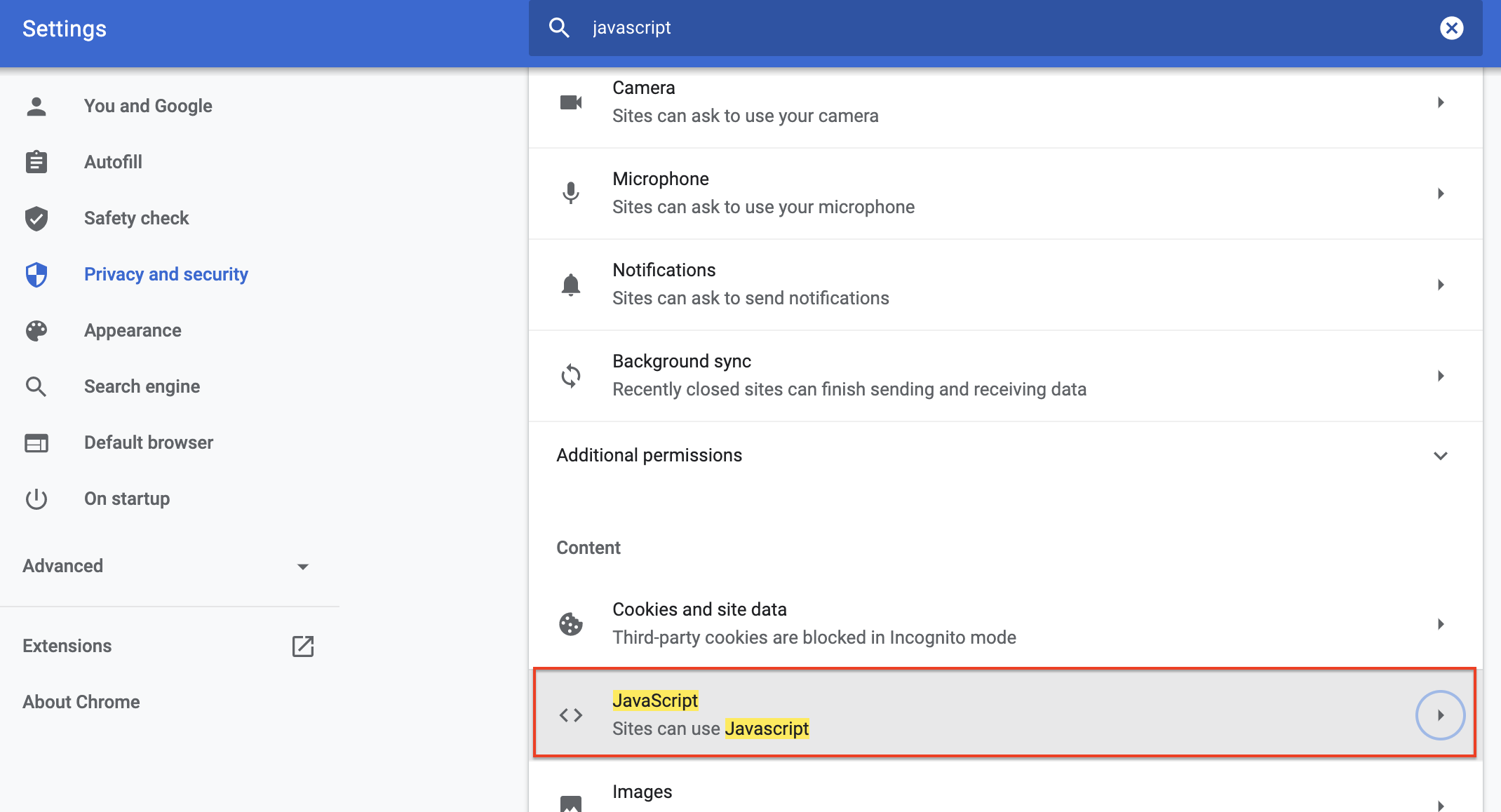Click the camera icon

pos(571,102)
